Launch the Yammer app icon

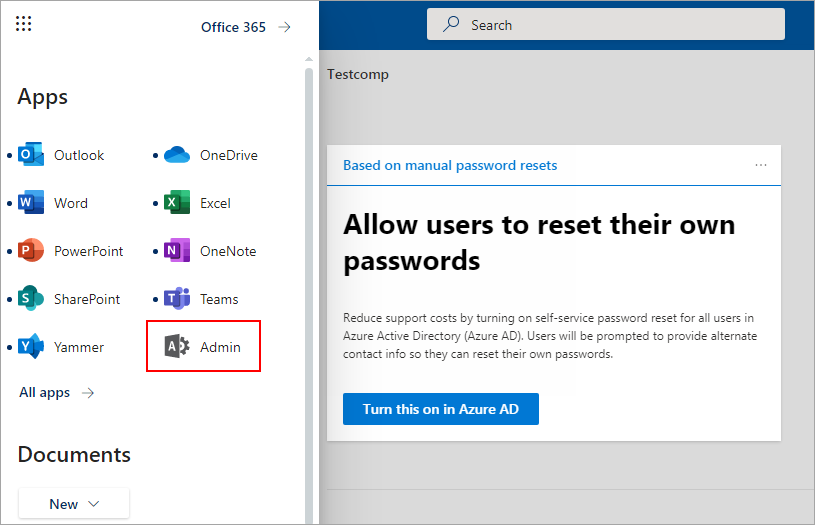(x=32, y=347)
